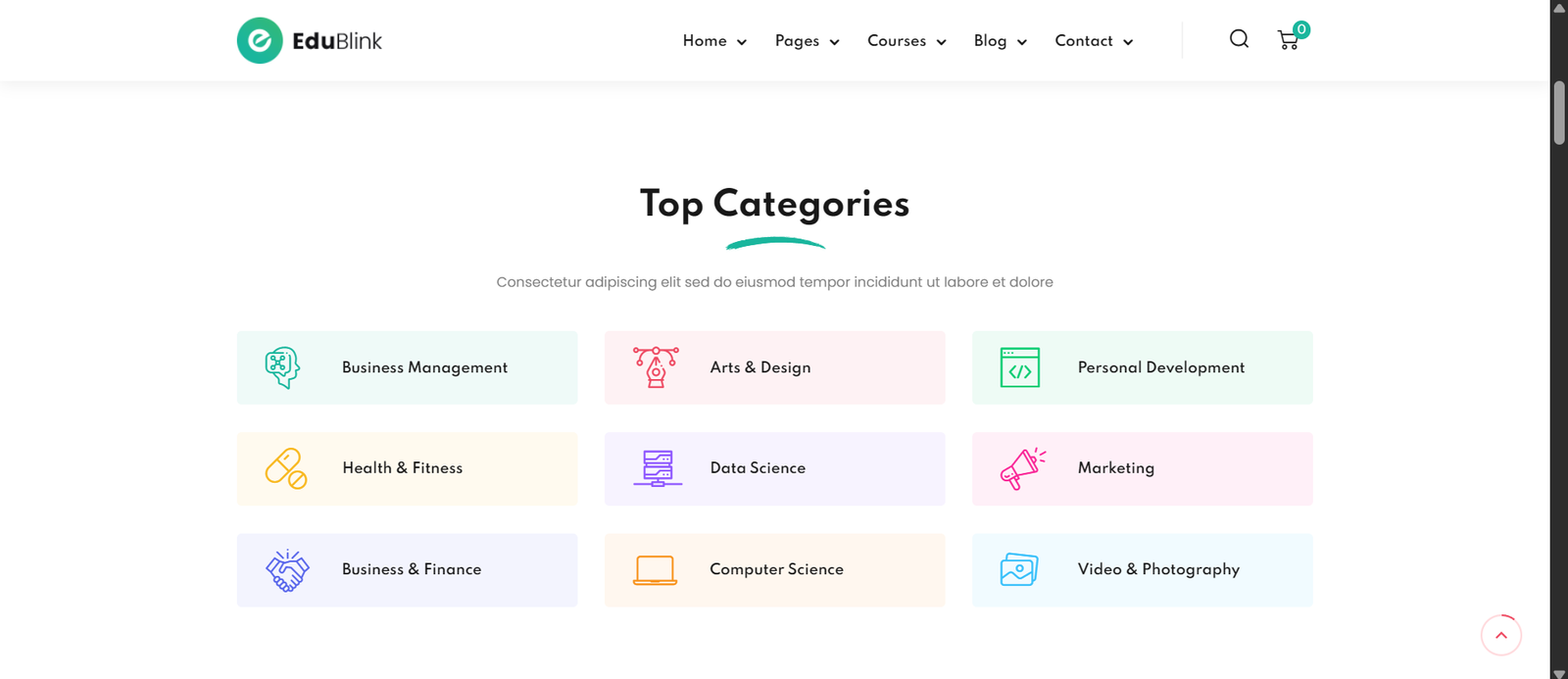Click the Arts & Design pen tool icon
Image resolution: width=1568 pixels, height=679 pixels.
(x=657, y=367)
